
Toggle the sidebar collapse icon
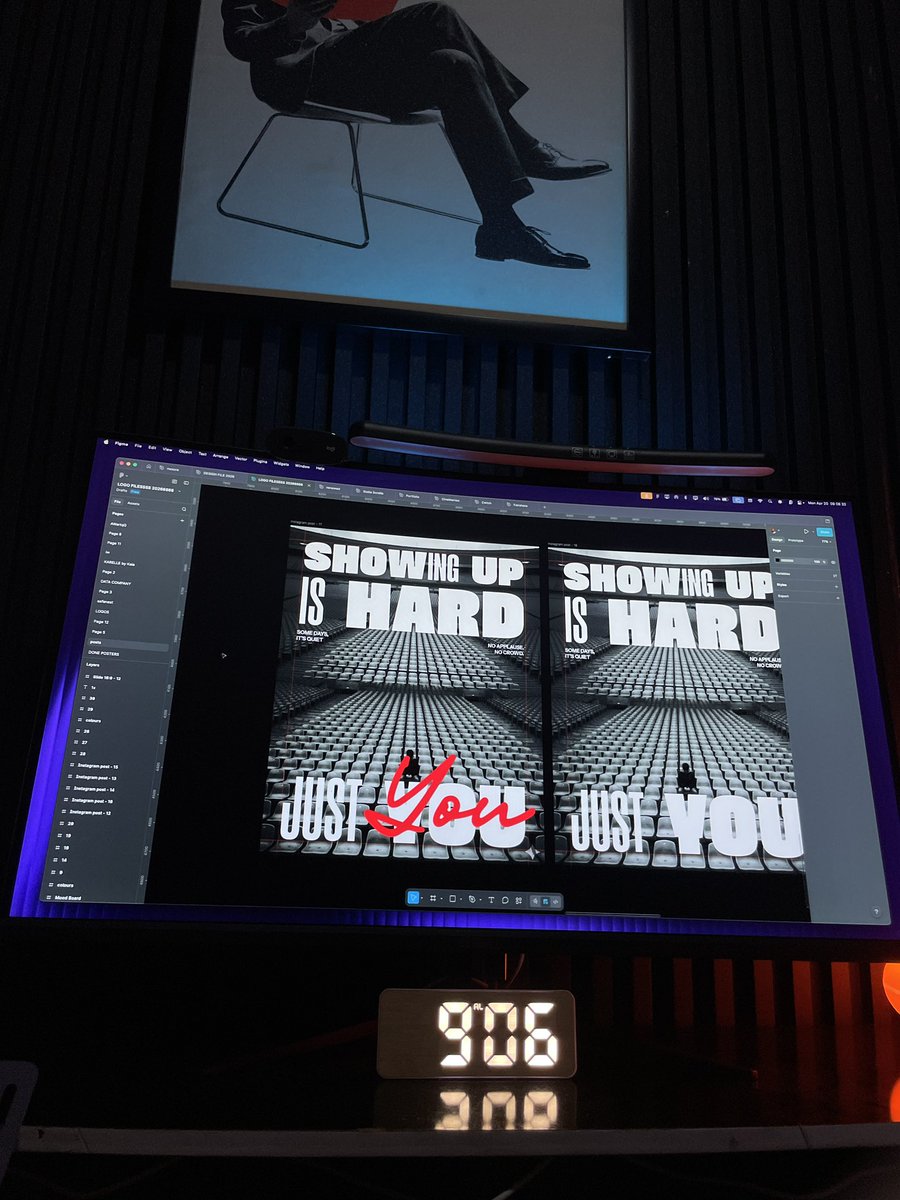[186, 482]
